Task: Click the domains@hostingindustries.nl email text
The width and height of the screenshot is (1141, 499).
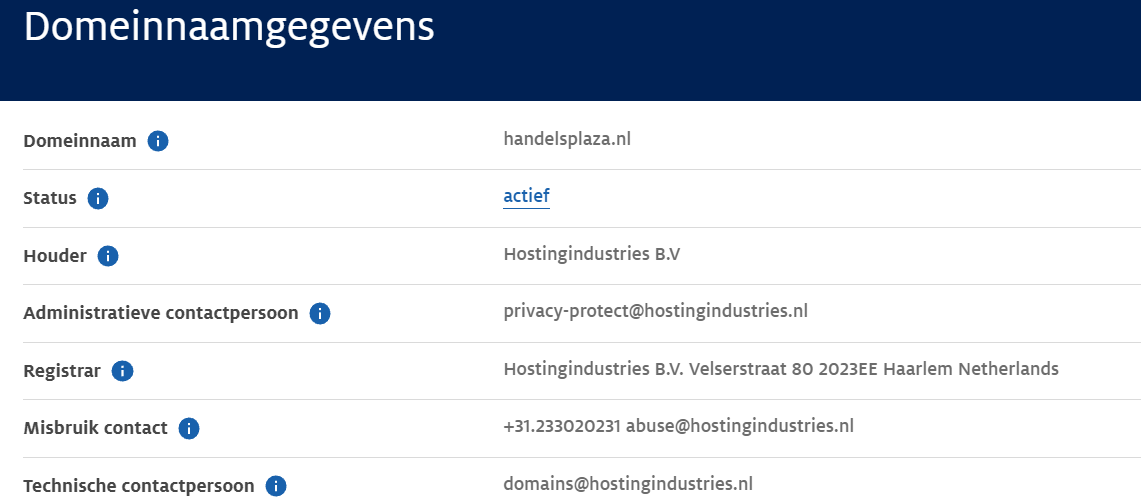Action: pos(628,484)
